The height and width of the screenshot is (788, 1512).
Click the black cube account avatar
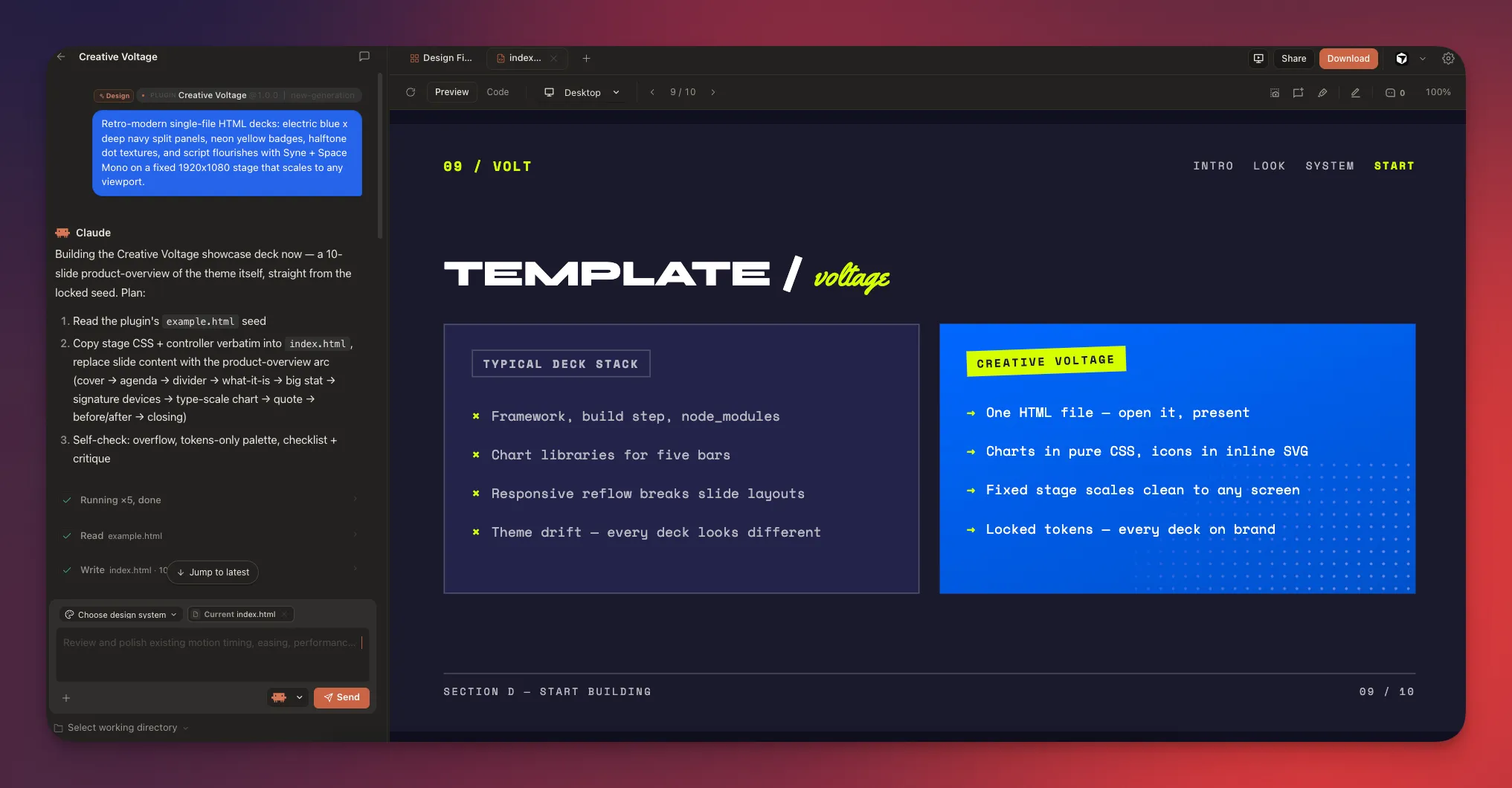(1401, 59)
